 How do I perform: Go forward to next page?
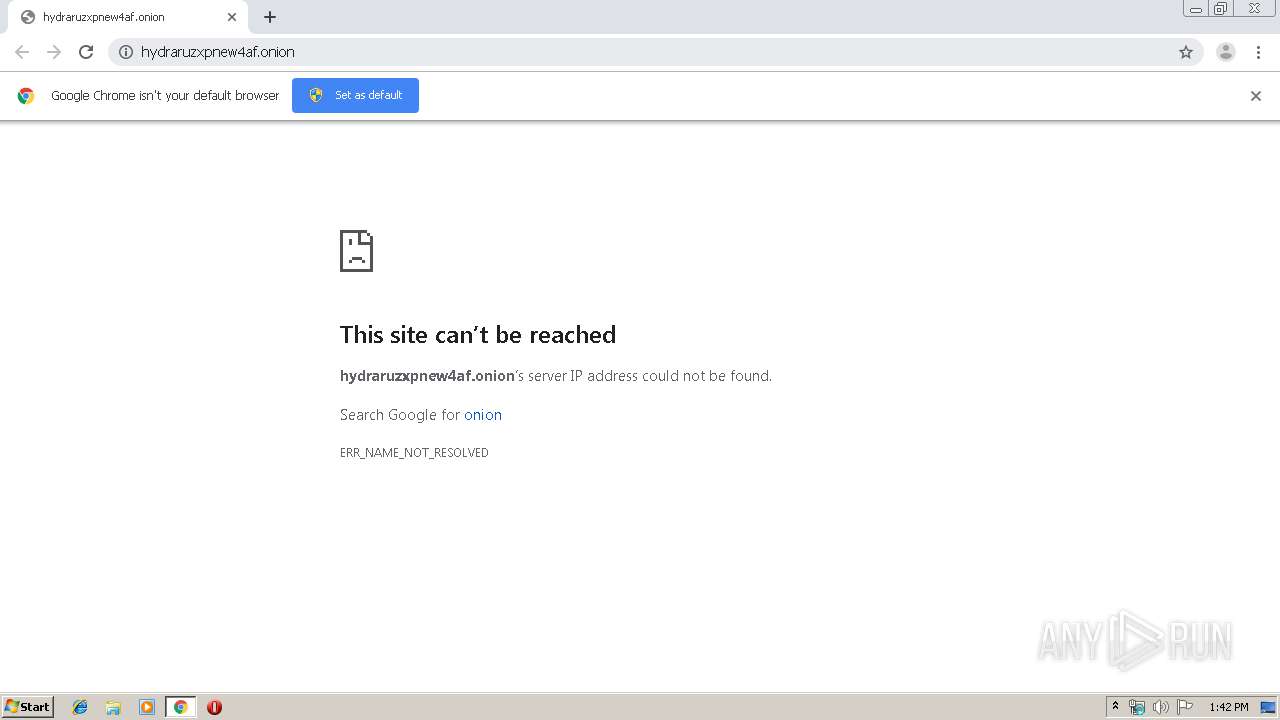54,52
